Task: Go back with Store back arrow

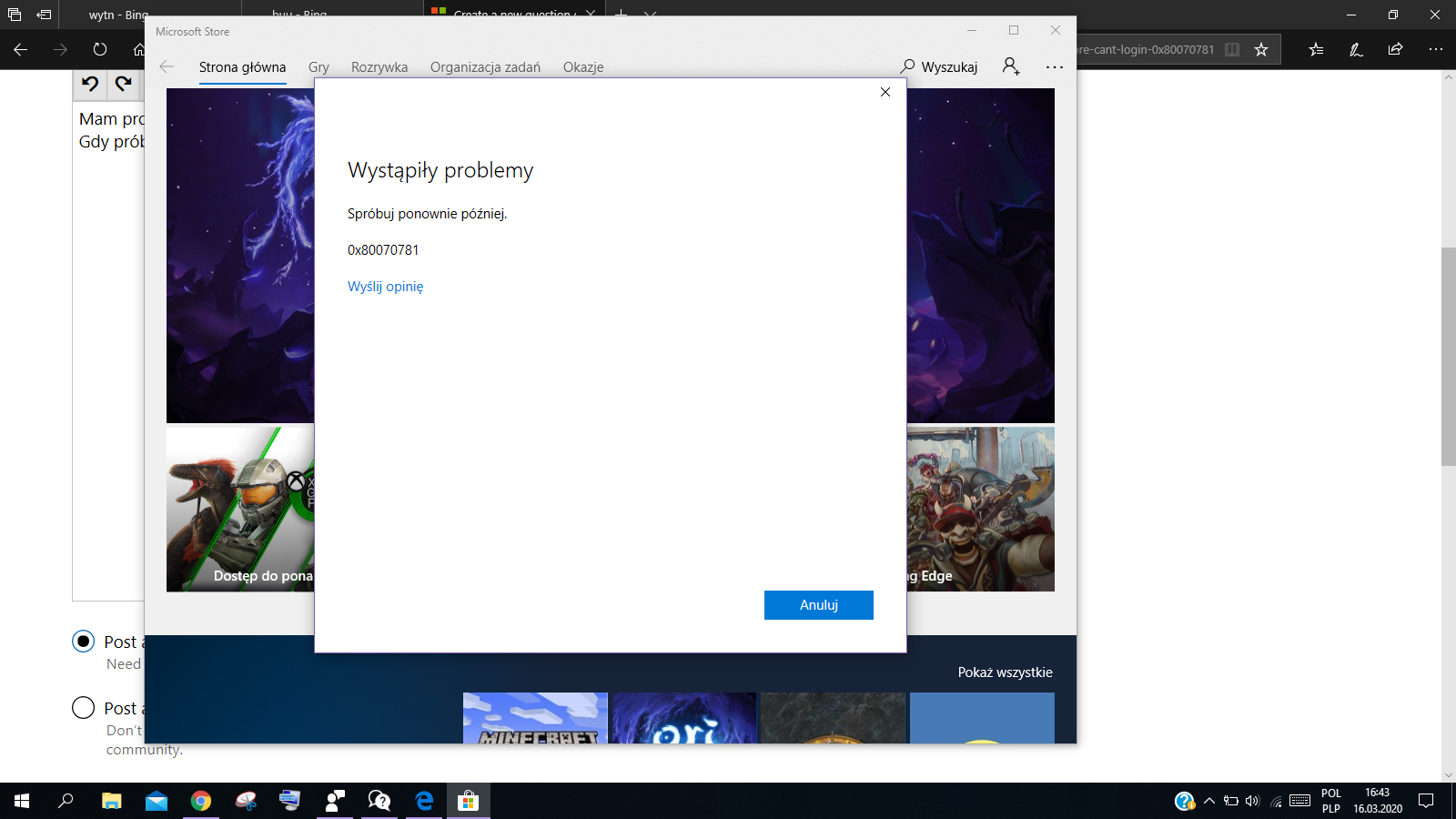Action: pos(167,66)
